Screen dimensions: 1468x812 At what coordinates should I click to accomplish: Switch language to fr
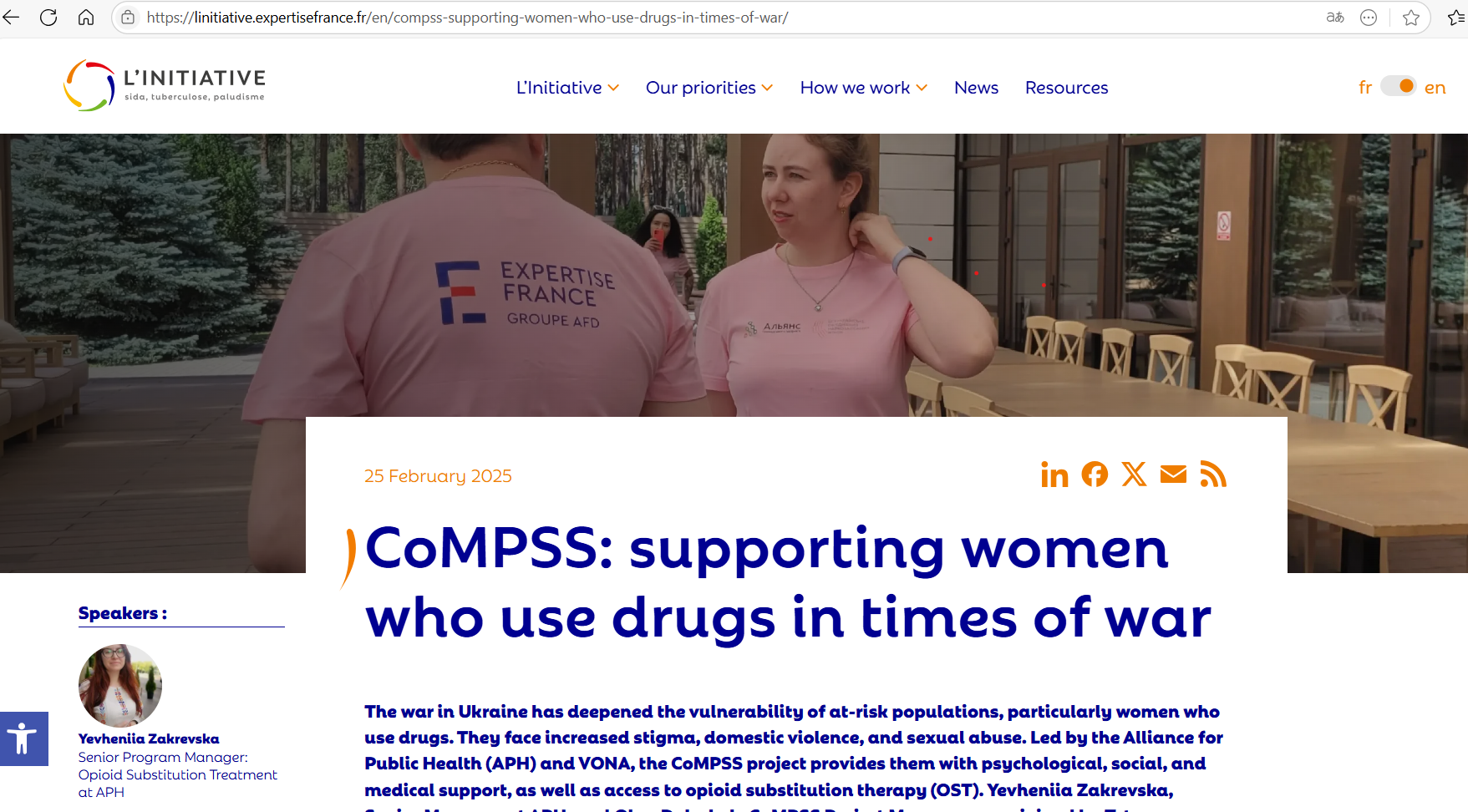pyautogui.click(x=1365, y=88)
